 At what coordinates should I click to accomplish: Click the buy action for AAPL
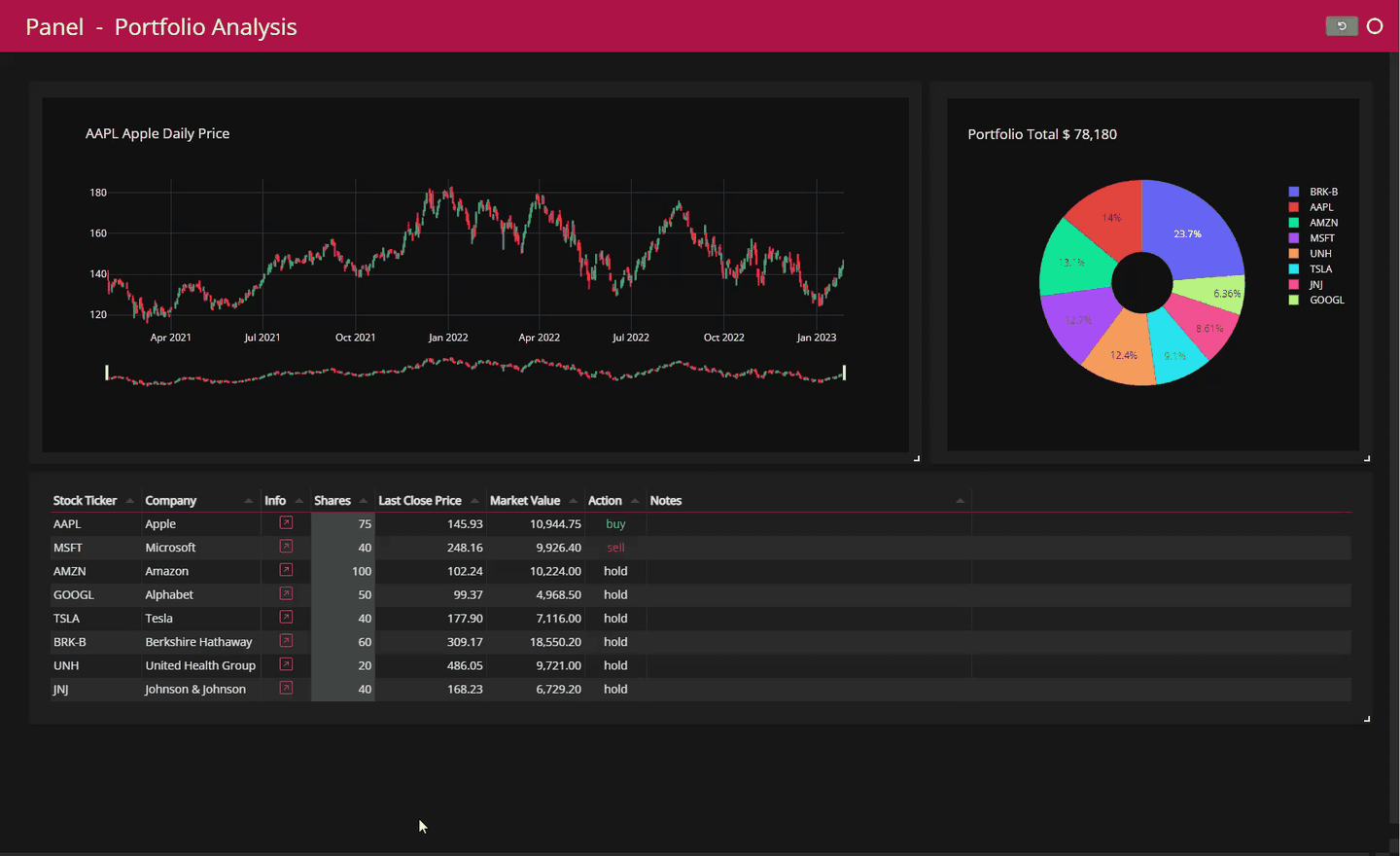pos(615,524)
